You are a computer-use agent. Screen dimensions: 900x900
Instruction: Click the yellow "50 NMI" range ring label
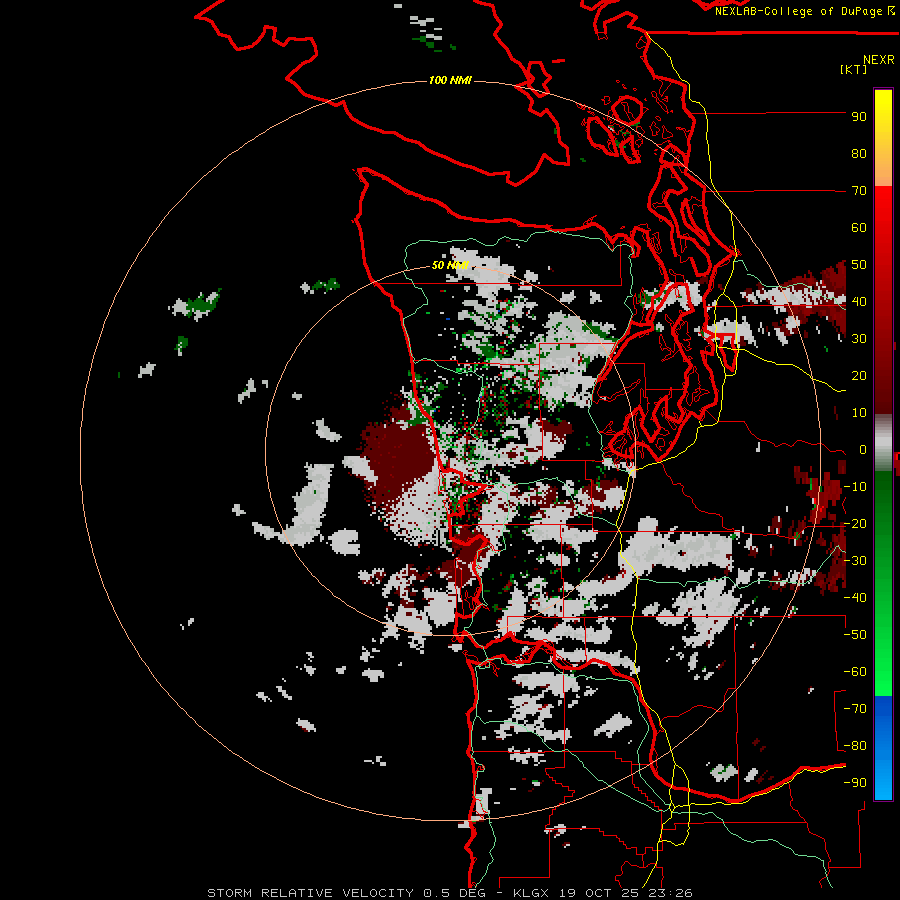point(450,265)
